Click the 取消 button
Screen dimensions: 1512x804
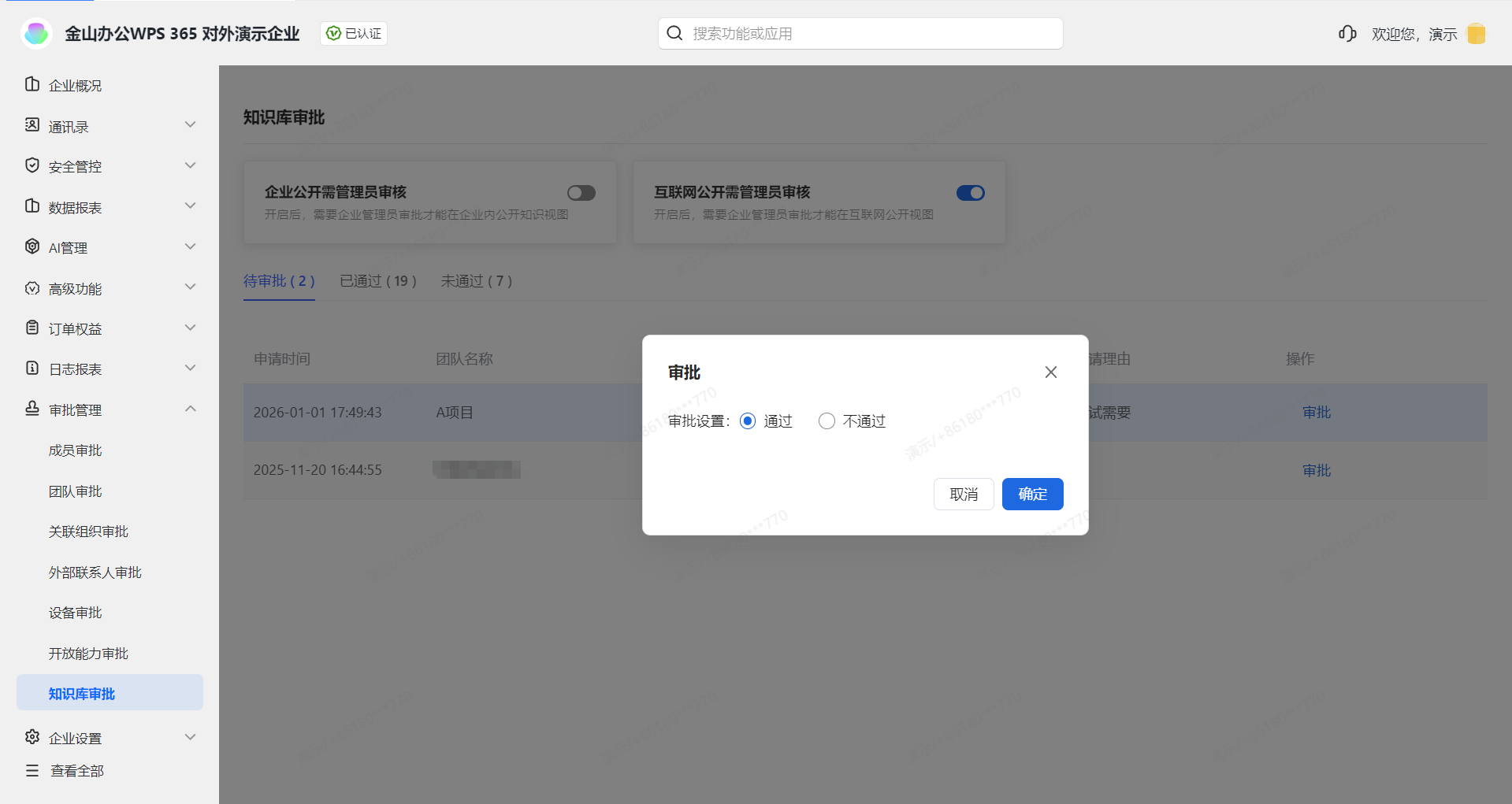(x=964, y=495)
